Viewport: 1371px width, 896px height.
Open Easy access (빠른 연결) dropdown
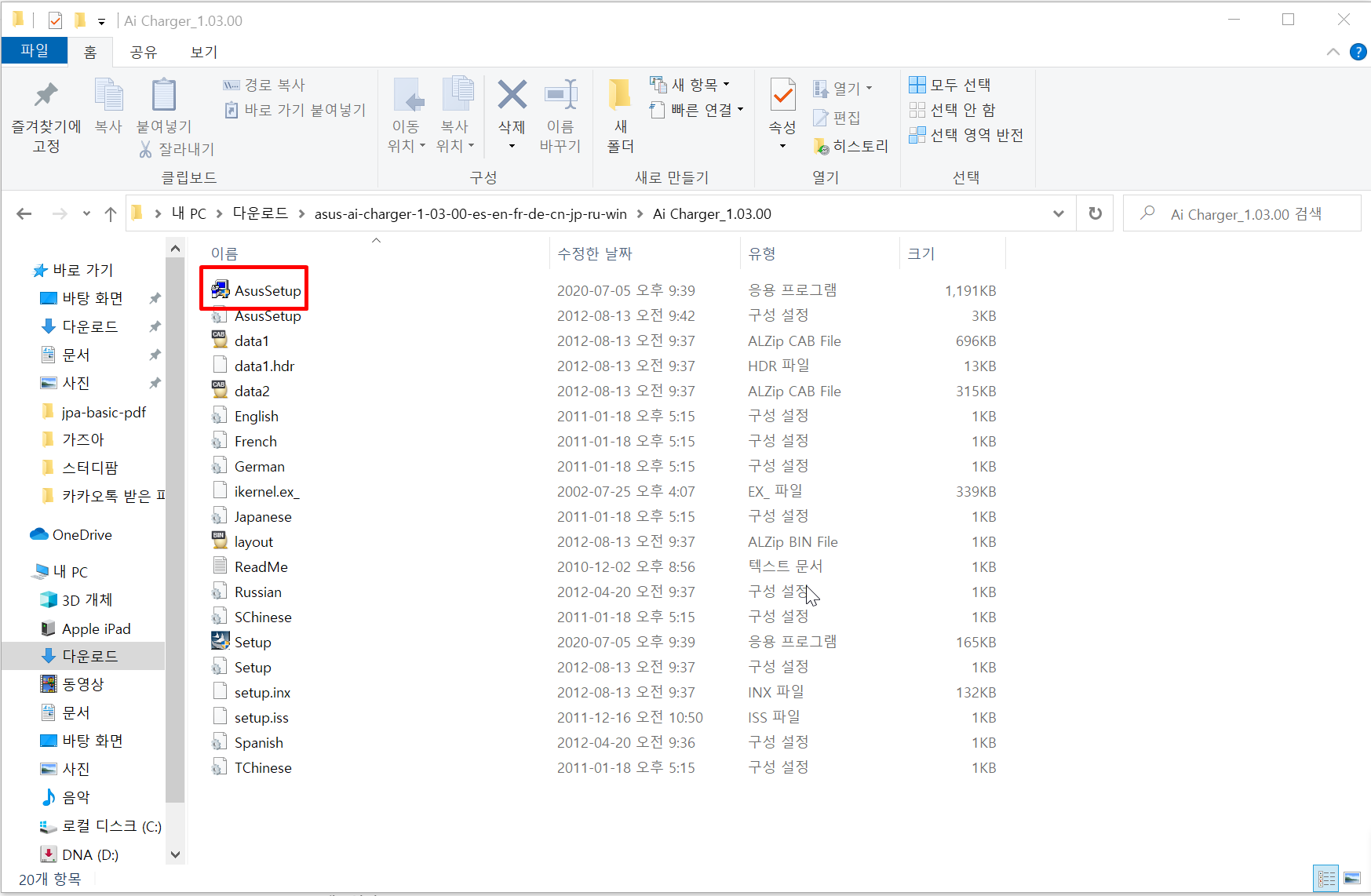(x=697, y=110)
